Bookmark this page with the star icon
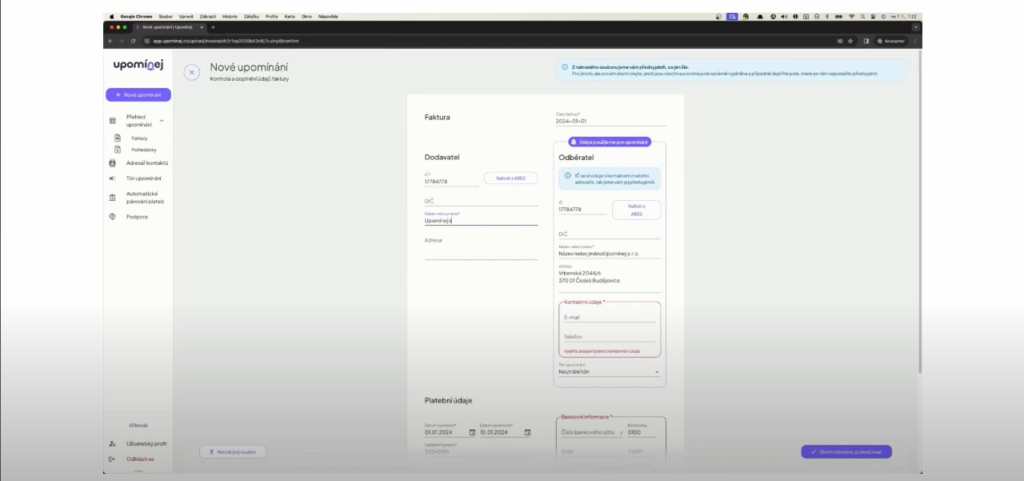This screenshot has width=1024, height=481. tap(850, 40)
